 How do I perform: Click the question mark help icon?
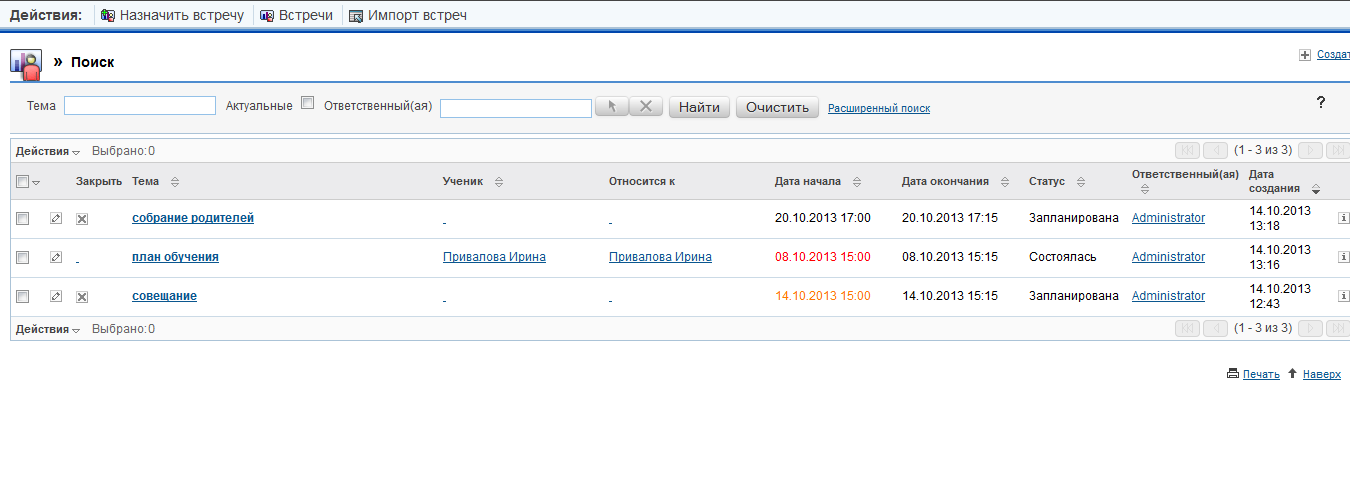pyautogui.click(x=1320, y=102)
